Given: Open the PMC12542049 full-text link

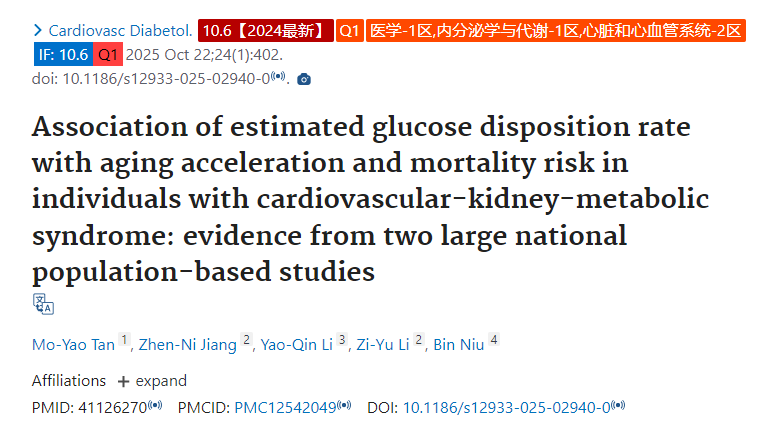Looking at the screenshot, I should pyautogui.click(x=286, y=407).
